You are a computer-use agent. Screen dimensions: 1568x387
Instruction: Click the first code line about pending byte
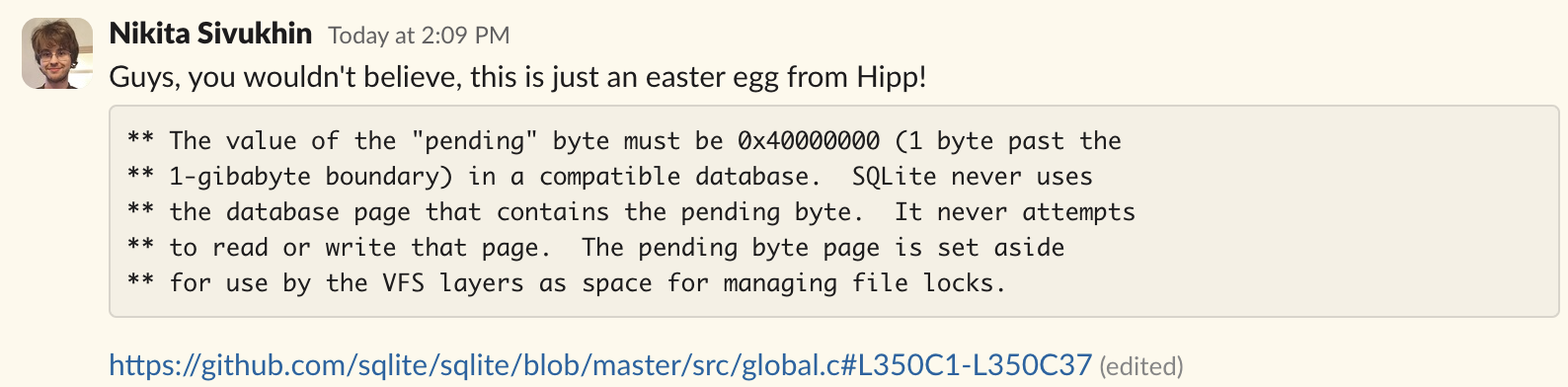point(624,141)
